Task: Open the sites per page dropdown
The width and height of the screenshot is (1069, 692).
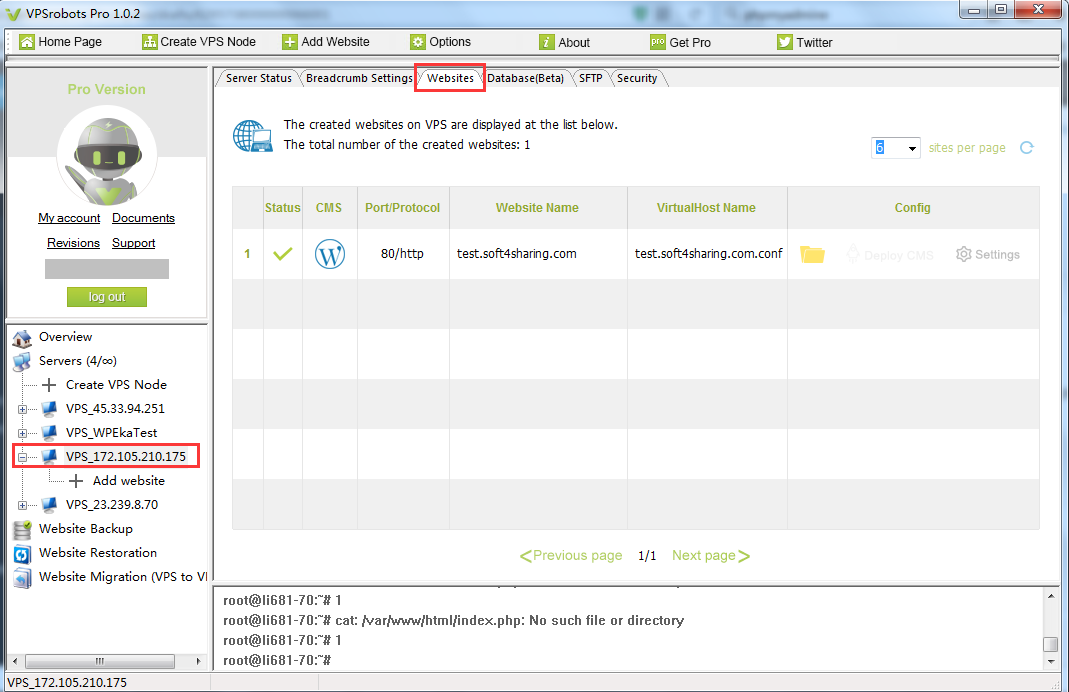Action: click(x=912, y=149)
